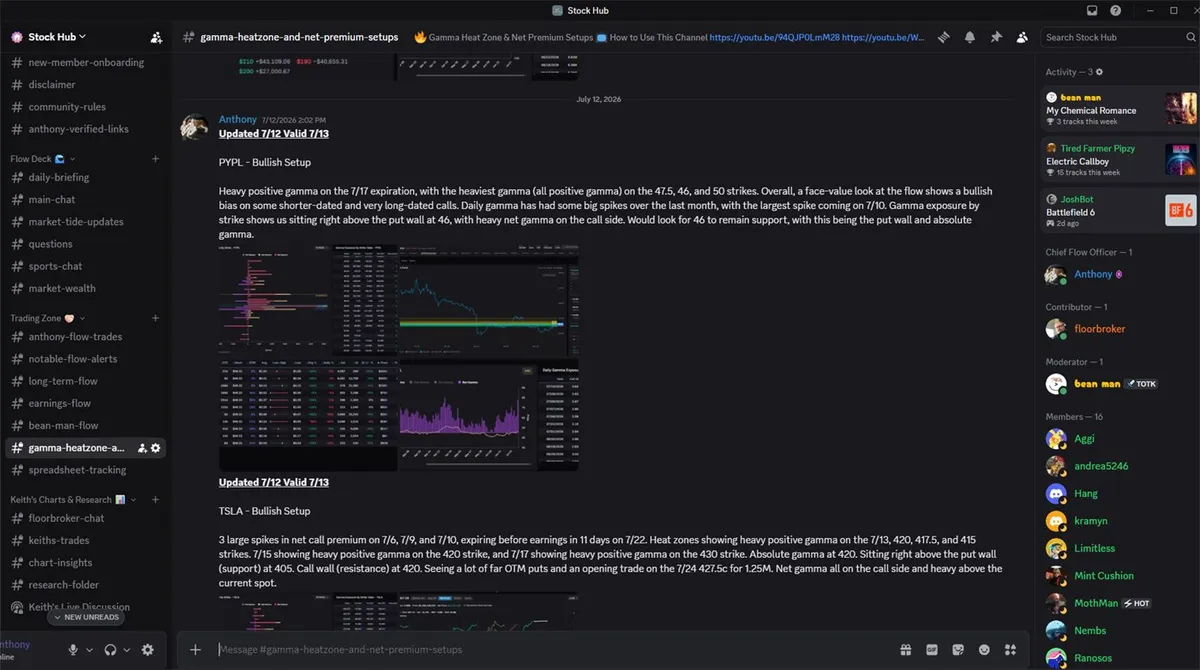Toggle the microphone mute button
Viewport: 1200px width, 670px height.
[73, 649]
